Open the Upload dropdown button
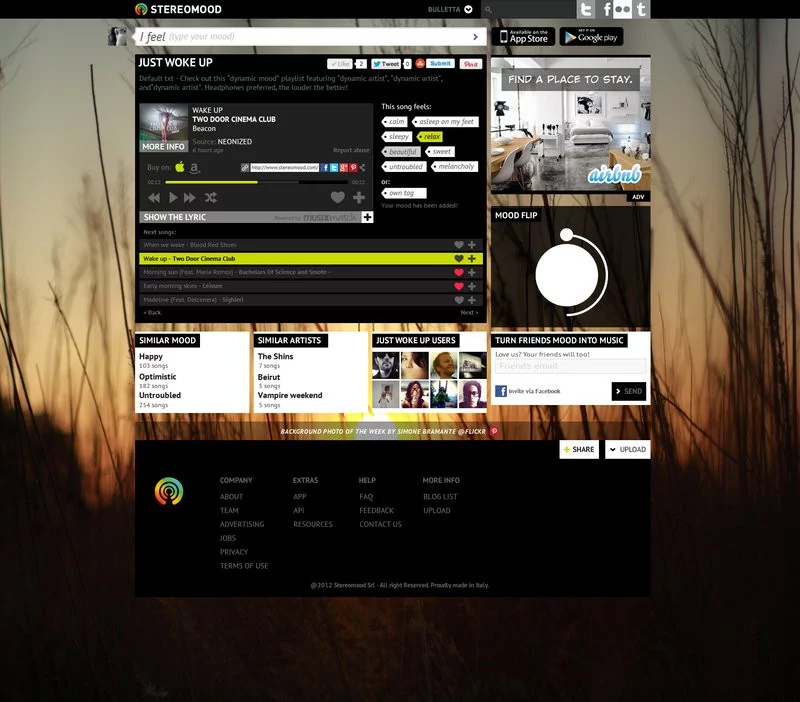 (x=628, y=449)
